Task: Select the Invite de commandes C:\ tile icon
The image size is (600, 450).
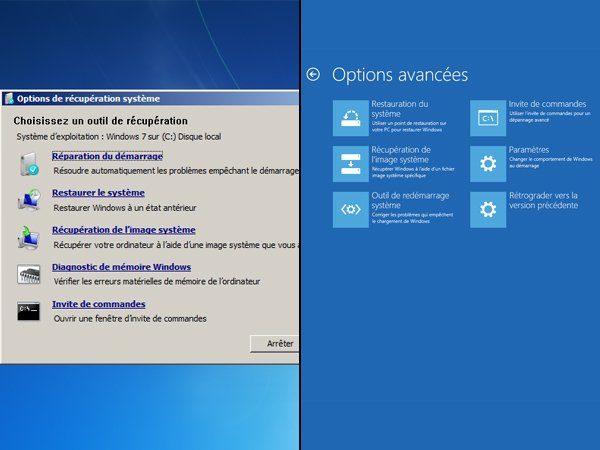Action: tap(488, 118)
